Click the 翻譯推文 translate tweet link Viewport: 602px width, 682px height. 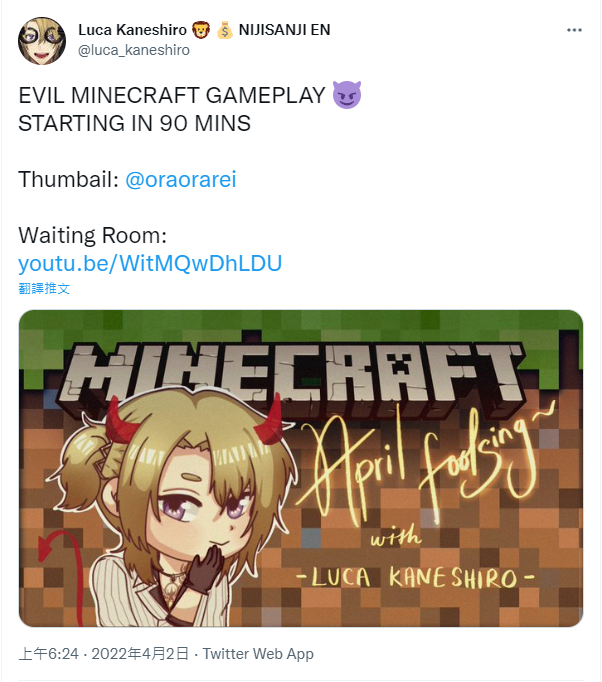tap(44, 288)
